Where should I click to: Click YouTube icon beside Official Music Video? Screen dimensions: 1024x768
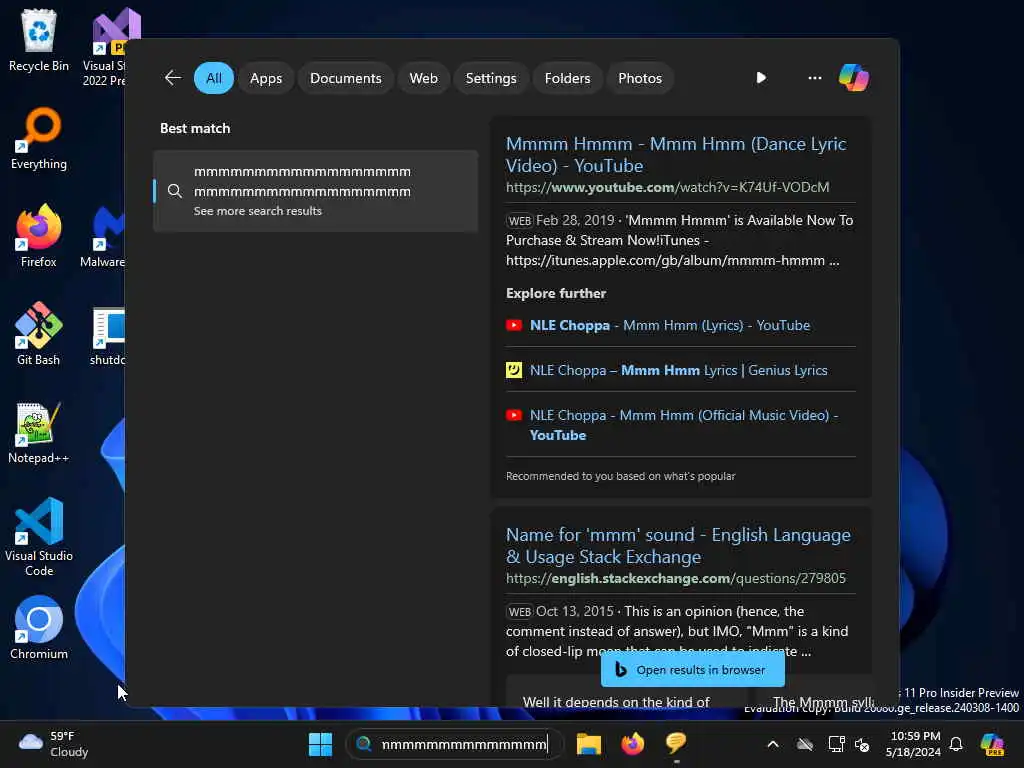pyautogui.click(x=514, y=415)
